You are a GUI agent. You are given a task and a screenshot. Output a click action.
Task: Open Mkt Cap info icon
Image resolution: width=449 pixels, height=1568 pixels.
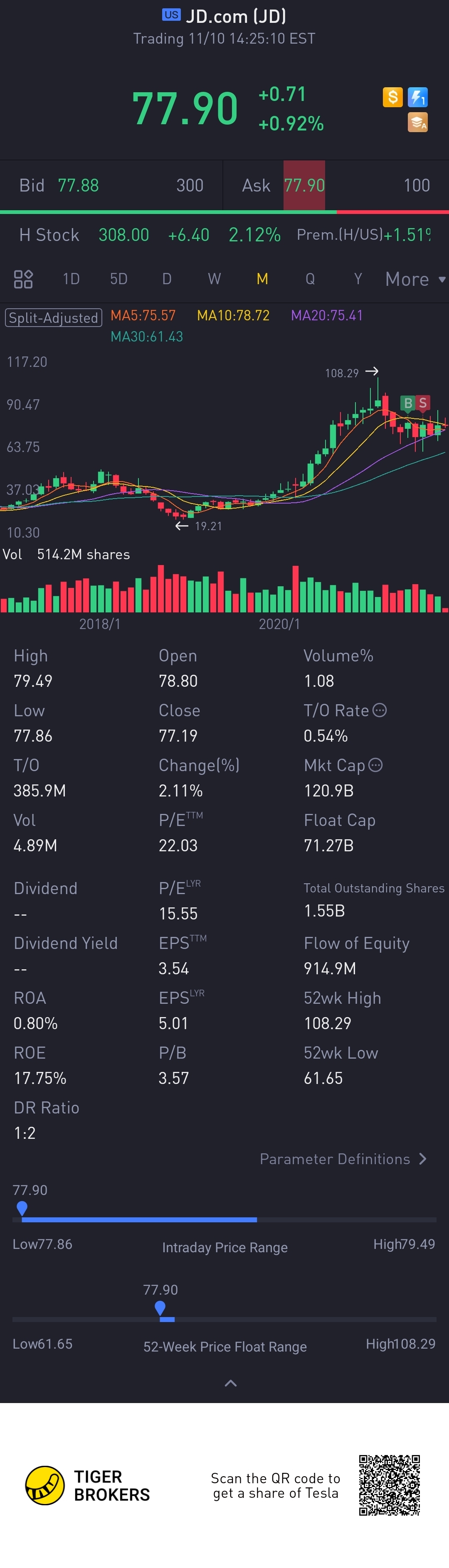375,765
